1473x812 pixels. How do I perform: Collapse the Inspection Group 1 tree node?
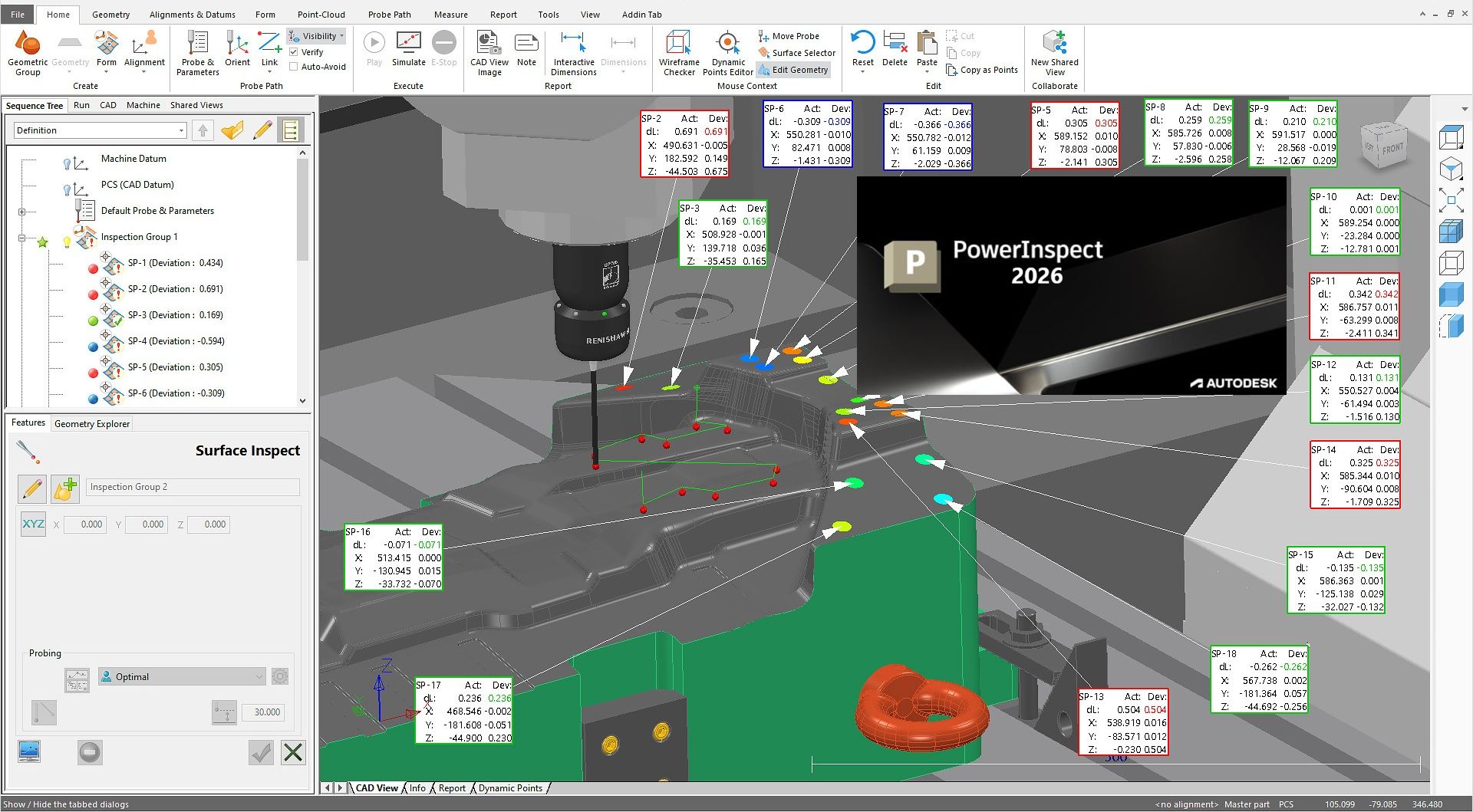click(21, 238)
